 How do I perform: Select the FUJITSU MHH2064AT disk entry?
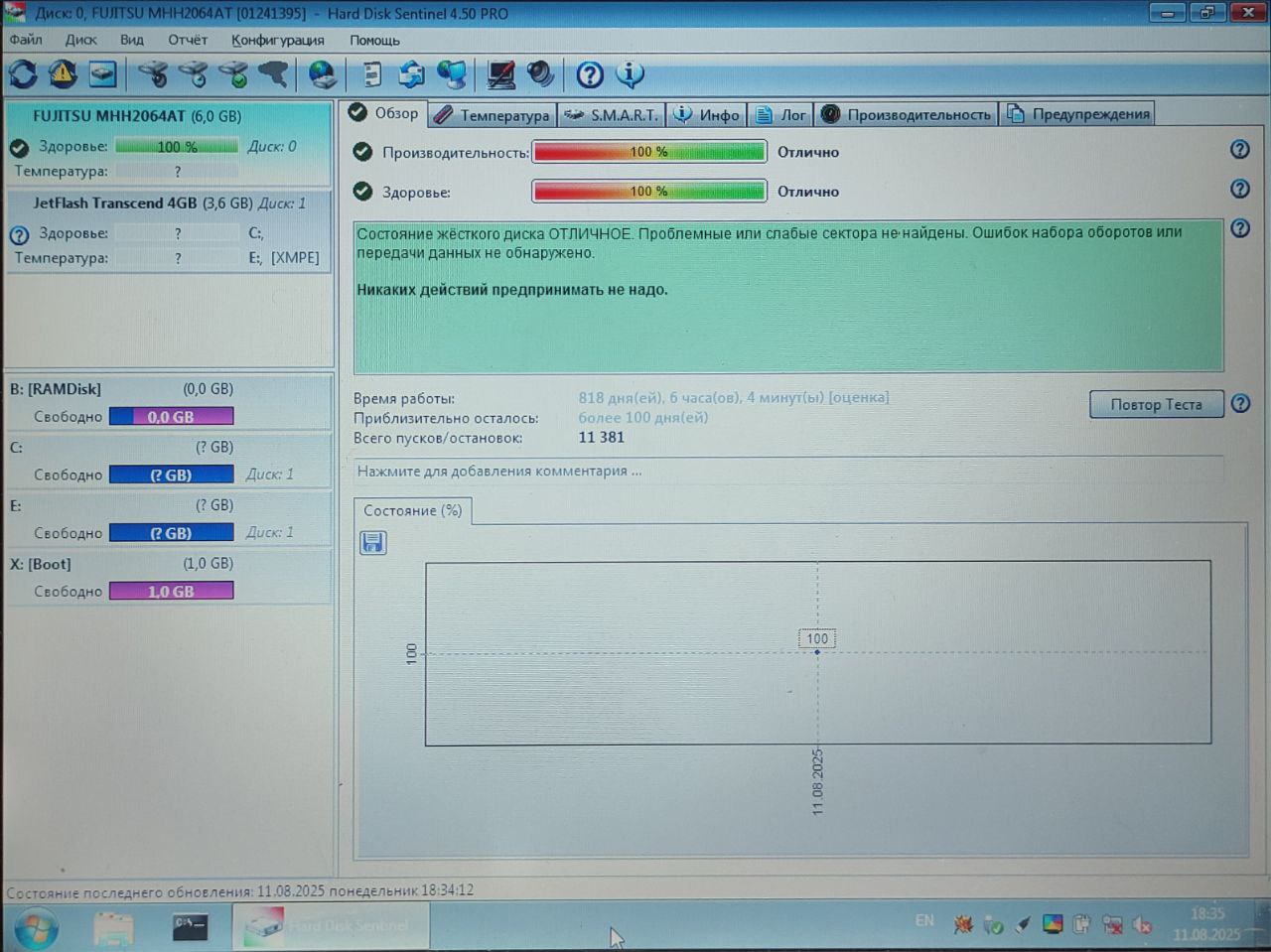(169, 143)
